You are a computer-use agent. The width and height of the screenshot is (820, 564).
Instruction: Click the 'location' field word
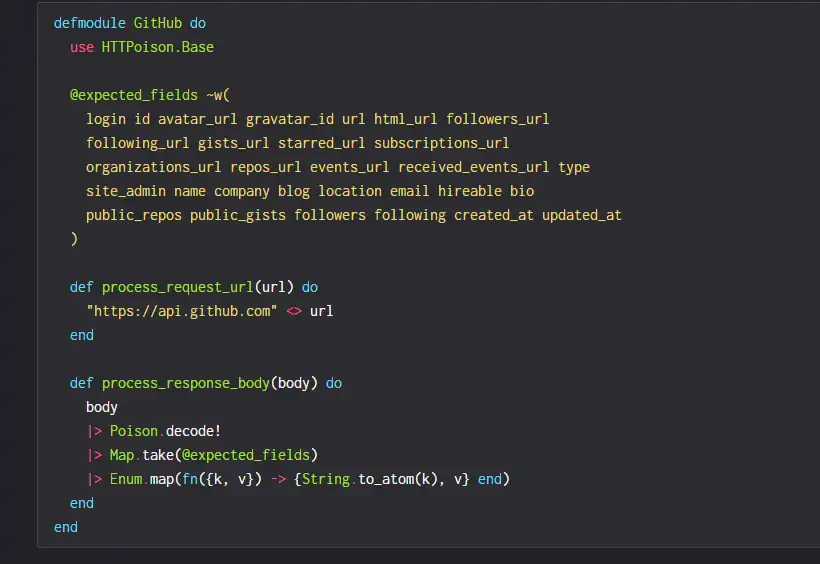point(350,191)
